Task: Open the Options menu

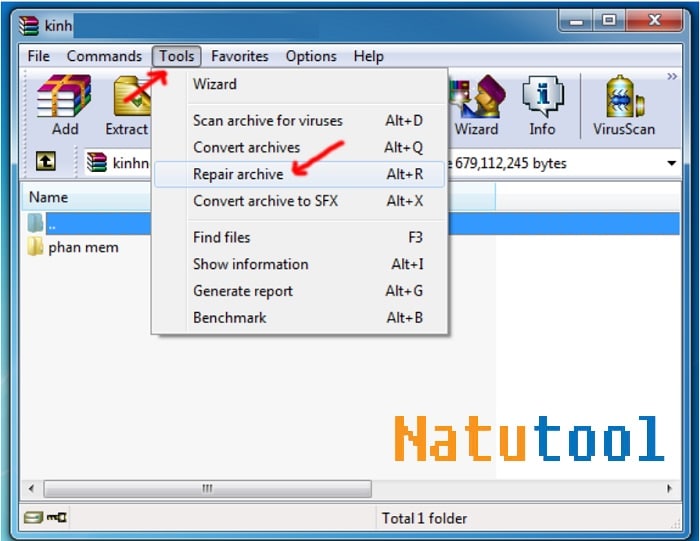Action: [310, 56]
